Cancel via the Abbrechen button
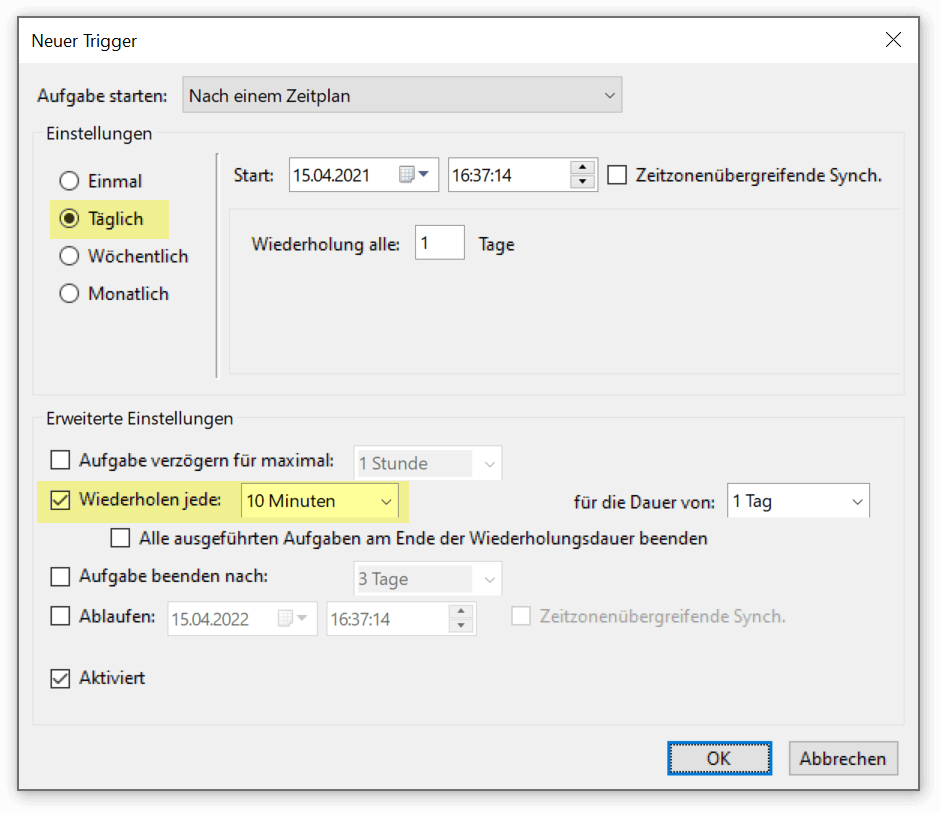 tap(843, 758)
